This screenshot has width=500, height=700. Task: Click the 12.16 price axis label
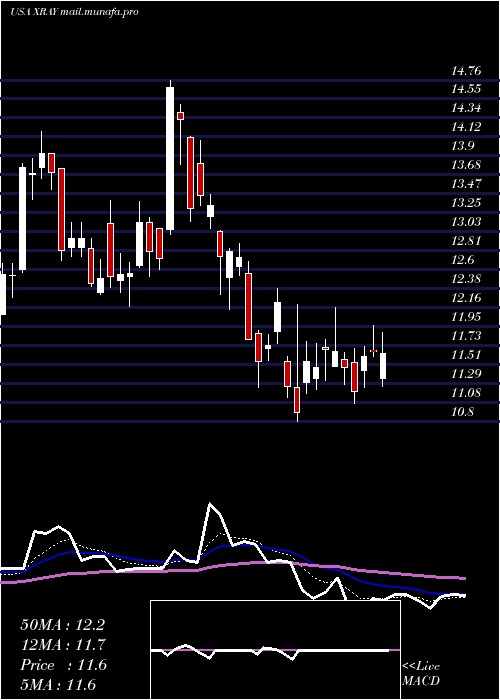466,298
